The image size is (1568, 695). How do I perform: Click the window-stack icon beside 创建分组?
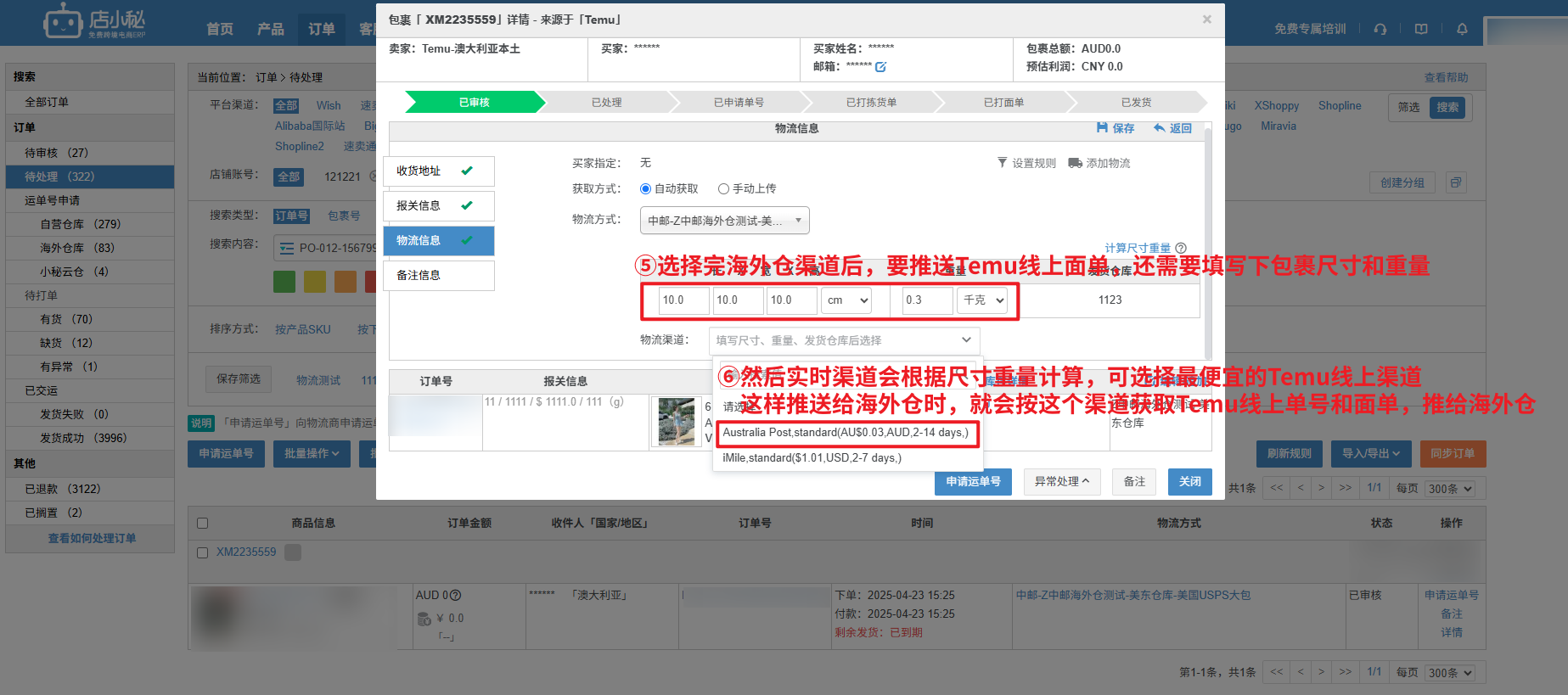point(1456,182)
